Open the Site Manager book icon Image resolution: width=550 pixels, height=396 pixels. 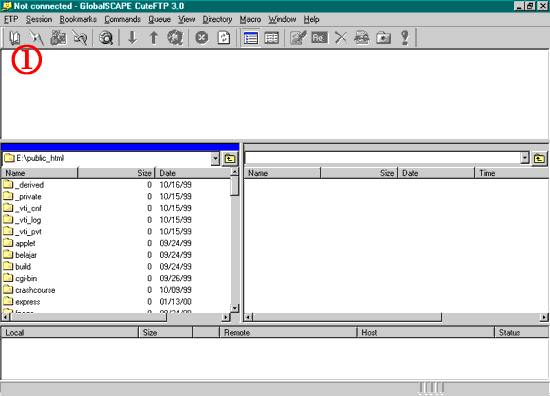[x=14, y=38]
